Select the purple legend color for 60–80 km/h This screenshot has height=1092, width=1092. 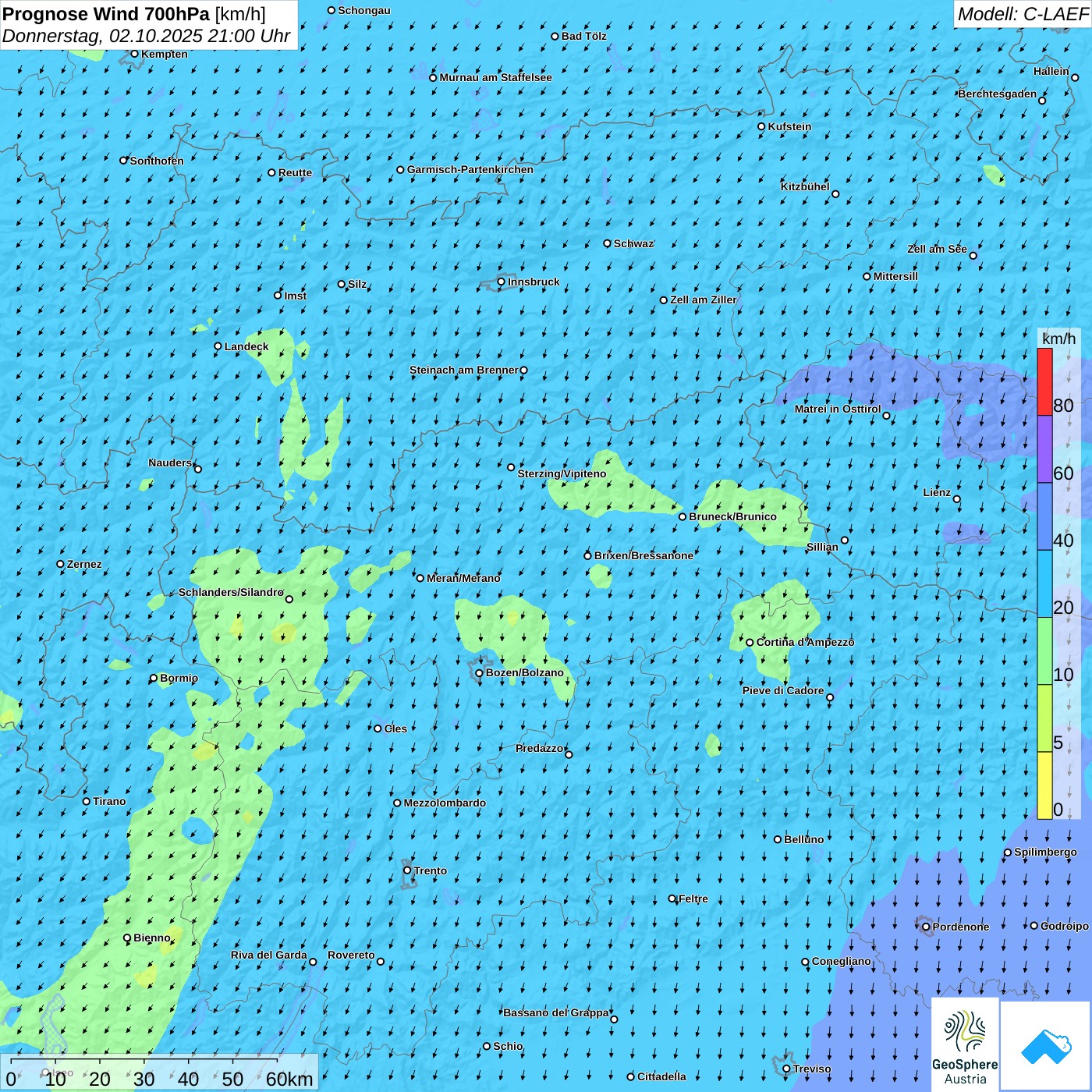[x=1044, y=449]
